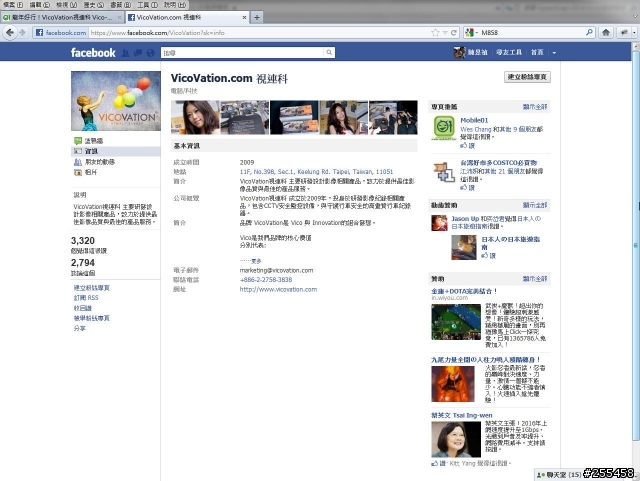Viewport: 640px width, 481px height.
Task: Click the browser URL address field
Action: coord(260,33)
